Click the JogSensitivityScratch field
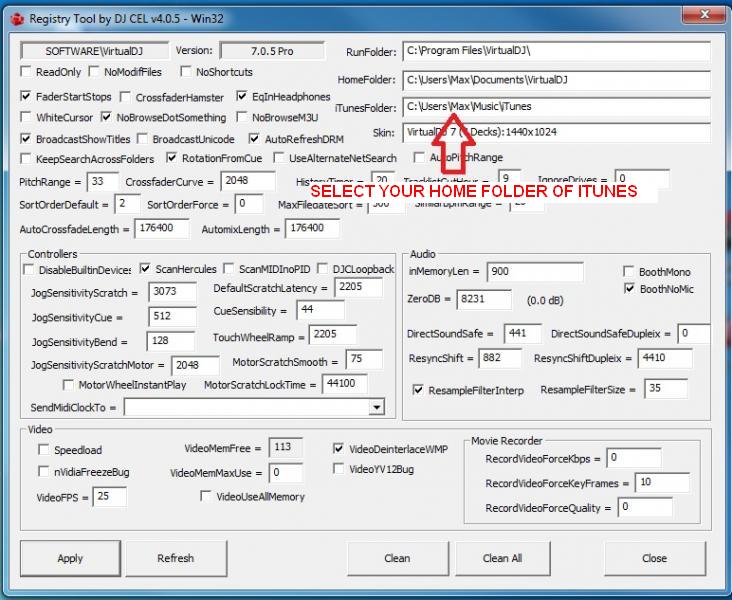 [x=172, y=292]
